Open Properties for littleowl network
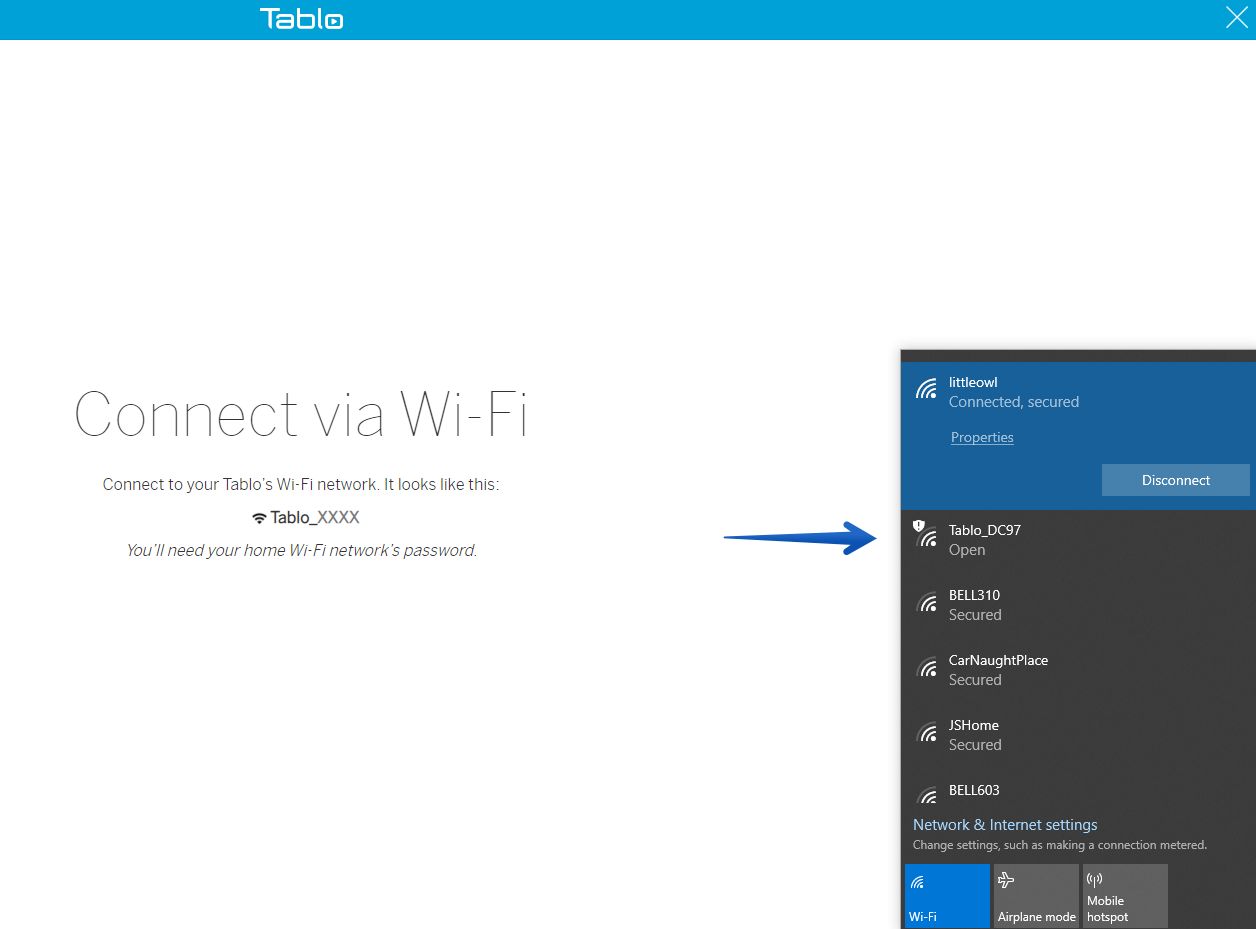The height and width of the screenshot is (929, 1256). 982,437
